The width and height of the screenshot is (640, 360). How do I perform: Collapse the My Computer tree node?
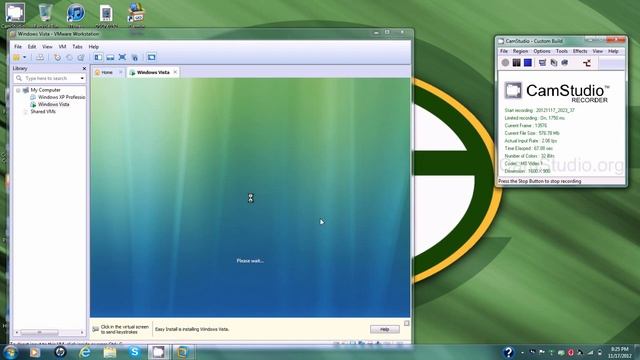click(x=18, y=90)
